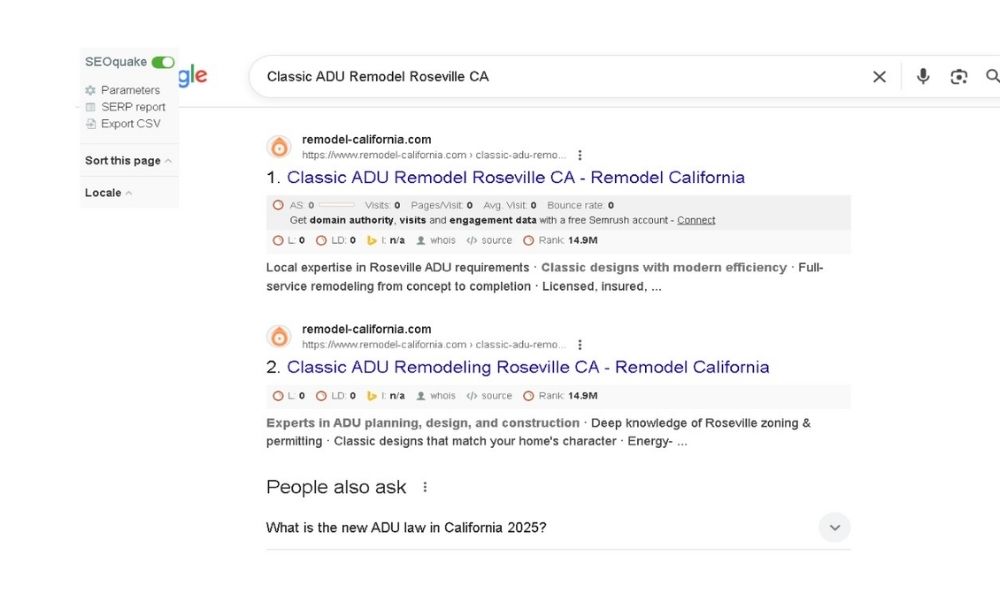Start voice search with microphone icon
1000x600 pixels.
(x=923, y=77)
